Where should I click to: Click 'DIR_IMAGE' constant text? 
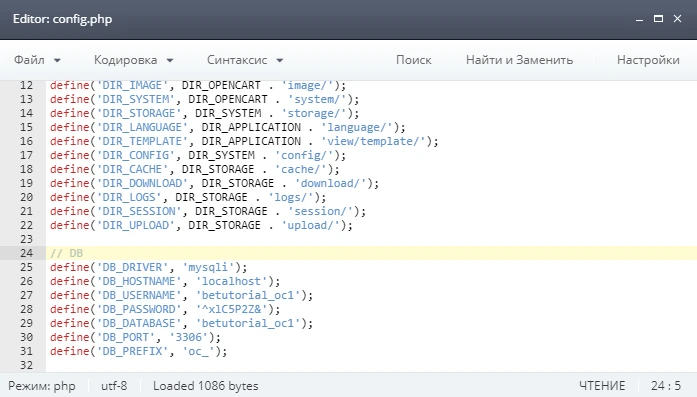(x=132, y=85)
